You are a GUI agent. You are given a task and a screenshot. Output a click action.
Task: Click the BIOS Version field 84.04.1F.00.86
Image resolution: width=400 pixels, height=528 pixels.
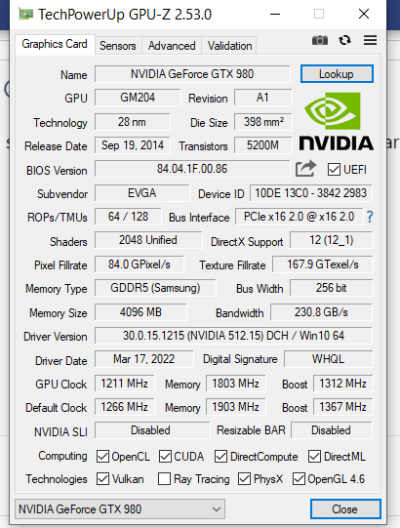192,169
